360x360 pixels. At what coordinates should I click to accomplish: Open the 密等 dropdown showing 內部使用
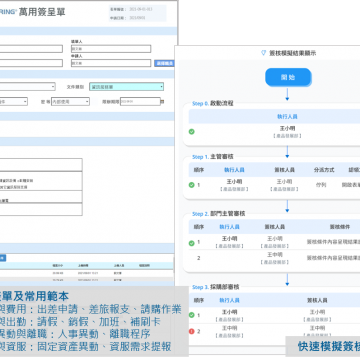[x=70, y=102]
